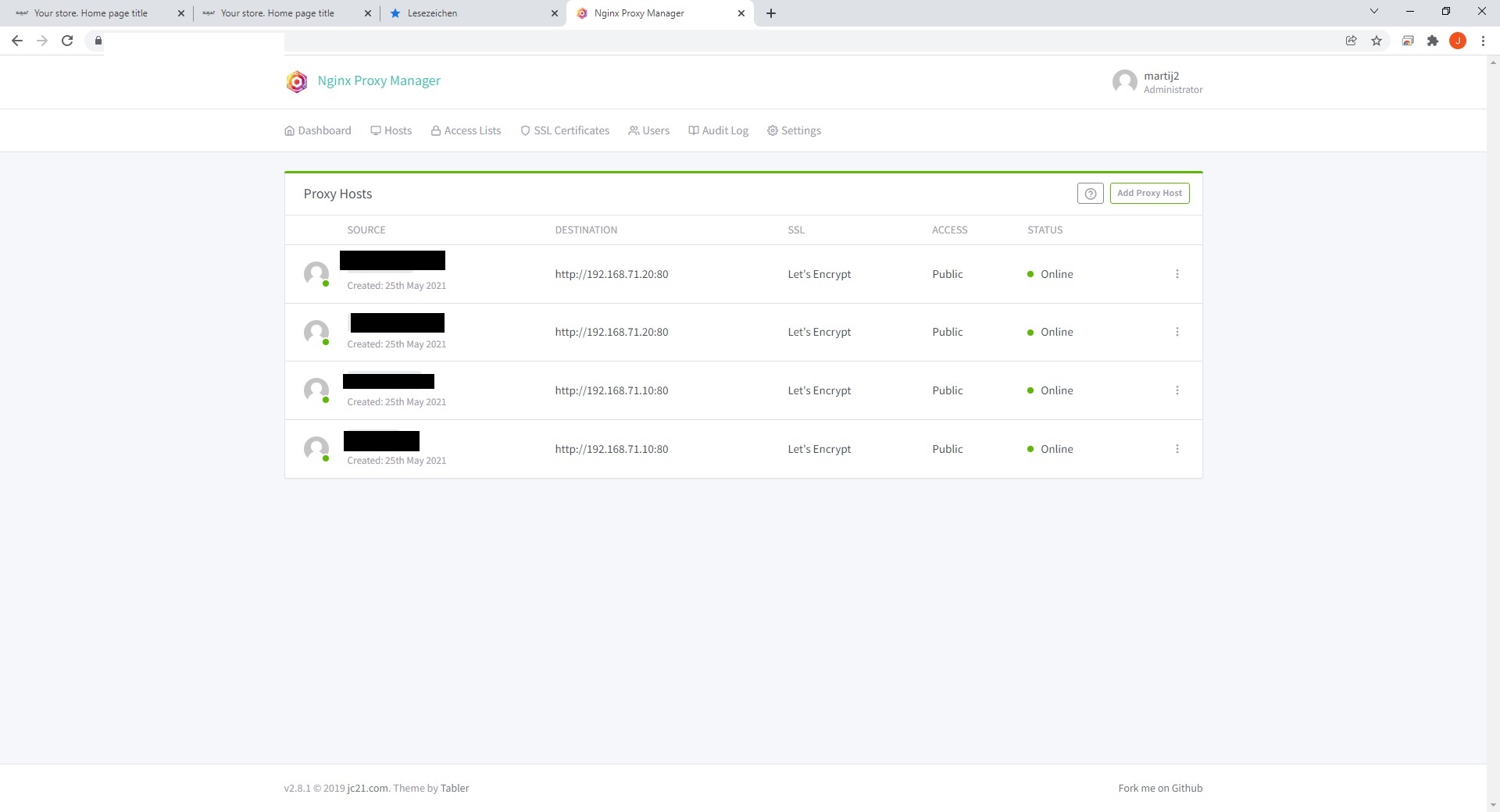Image resolution: width=1500 pixels, height=812 pixels.
Task: Open actions menu for the last proxy host
Action: coord(1177,449)
